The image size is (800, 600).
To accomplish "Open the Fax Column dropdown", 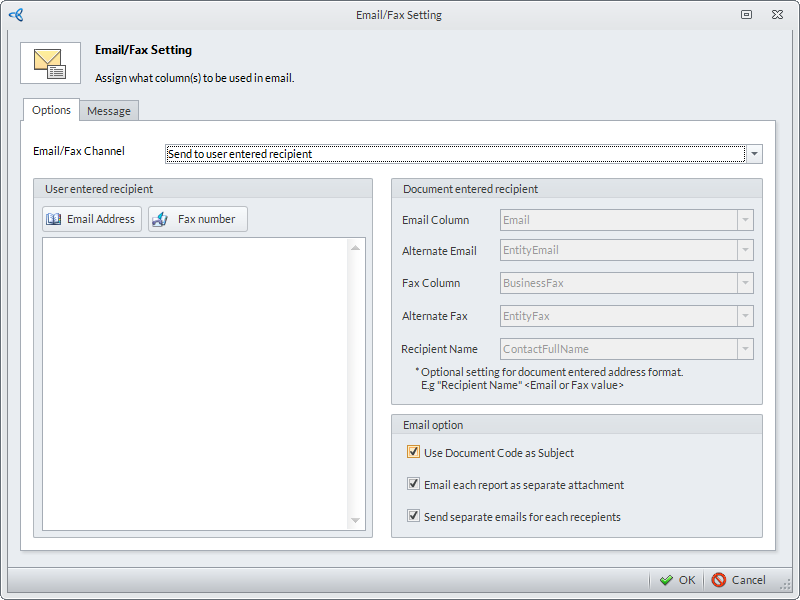I will tap(745, 284).
